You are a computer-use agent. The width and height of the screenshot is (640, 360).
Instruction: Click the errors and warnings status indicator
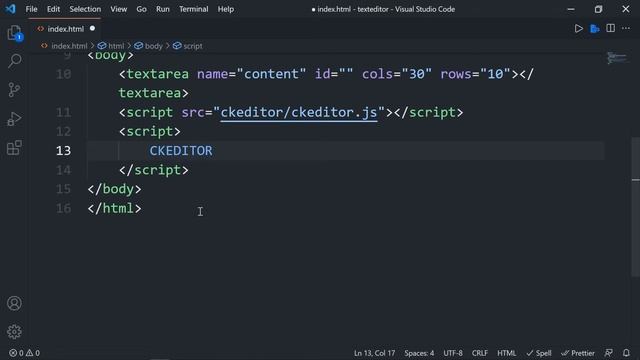[24, 353]
